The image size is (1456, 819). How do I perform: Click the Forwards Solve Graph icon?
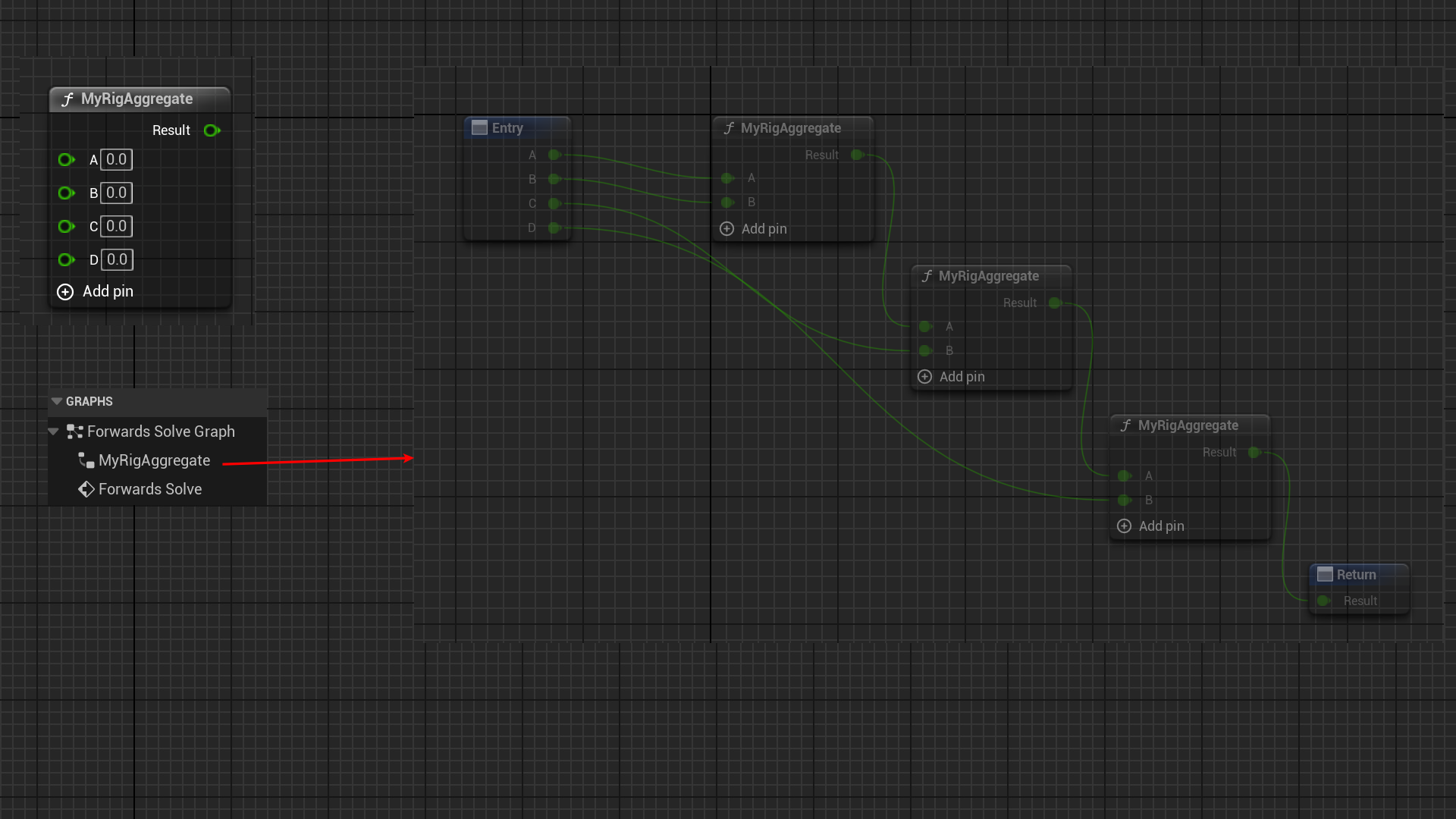tap(74, 431)
